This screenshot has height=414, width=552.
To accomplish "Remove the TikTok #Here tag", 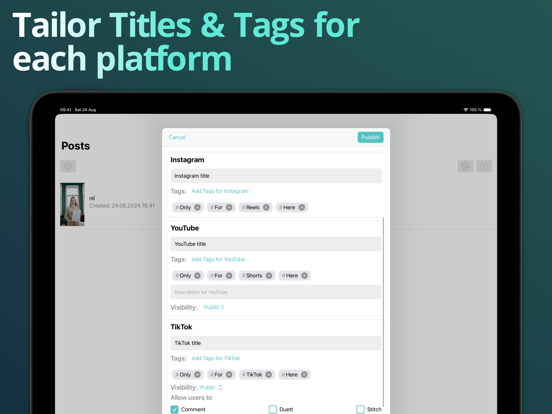I will tap(304, 375).
